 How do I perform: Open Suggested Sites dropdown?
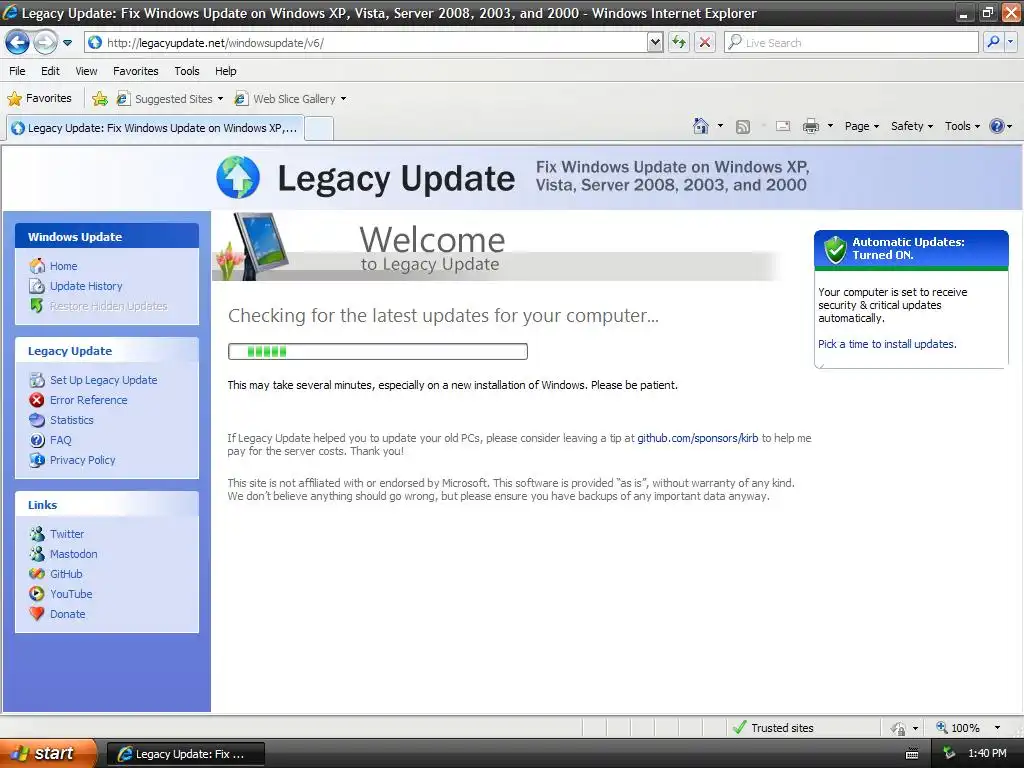(x=170, y=99)
